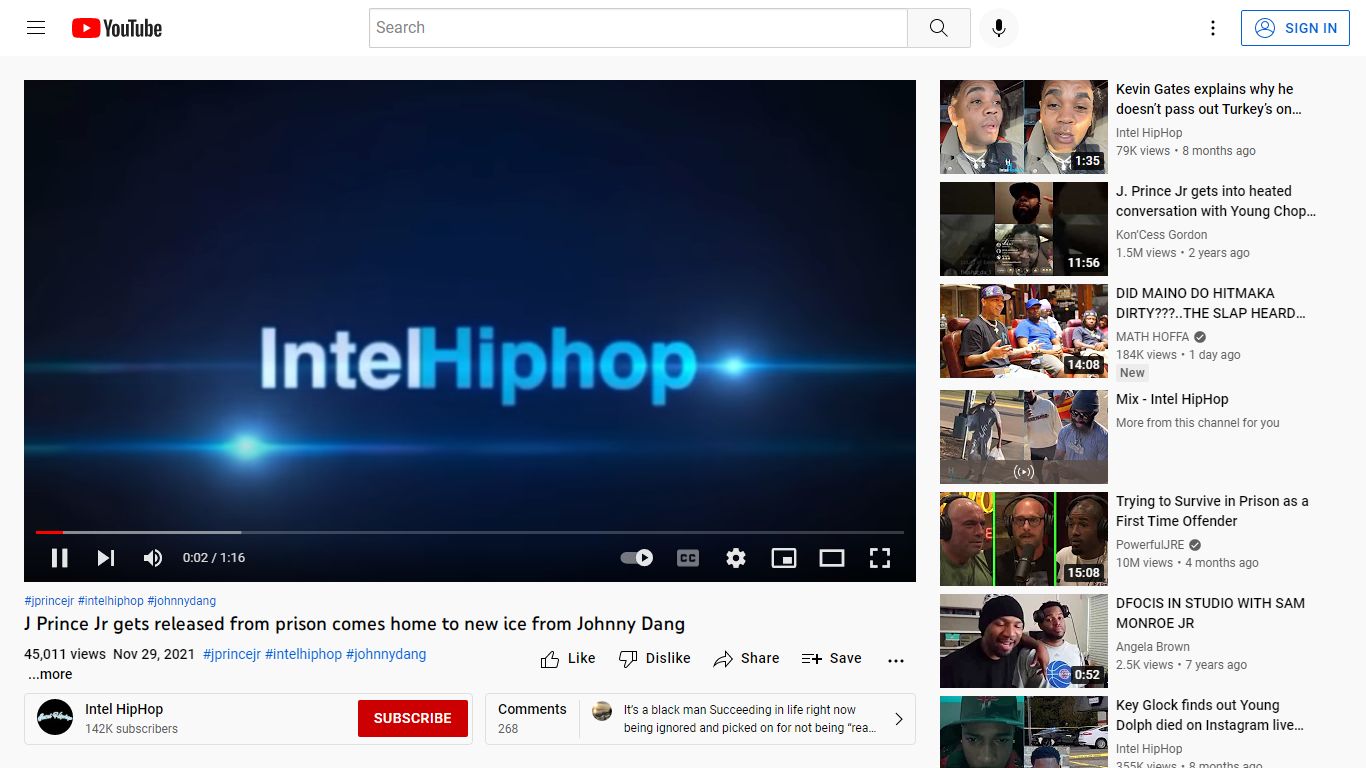Click the video title text
Screen dimensions: 1366x768
click(x=355, y=624)
